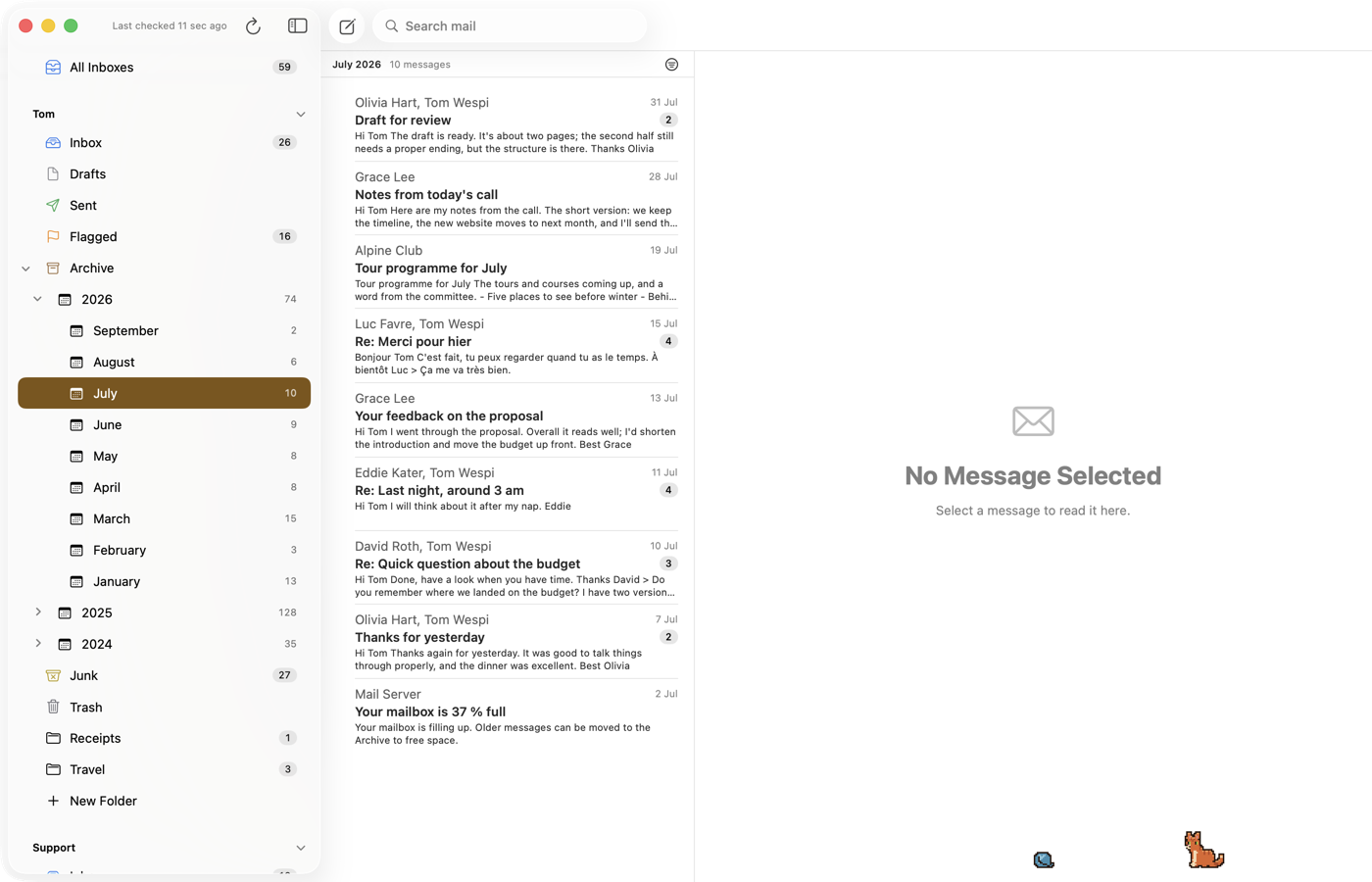Open the message list filter icon
The height and width of the screenshot is (882, 1372).
pyautogui.click(x=671, y=65)
